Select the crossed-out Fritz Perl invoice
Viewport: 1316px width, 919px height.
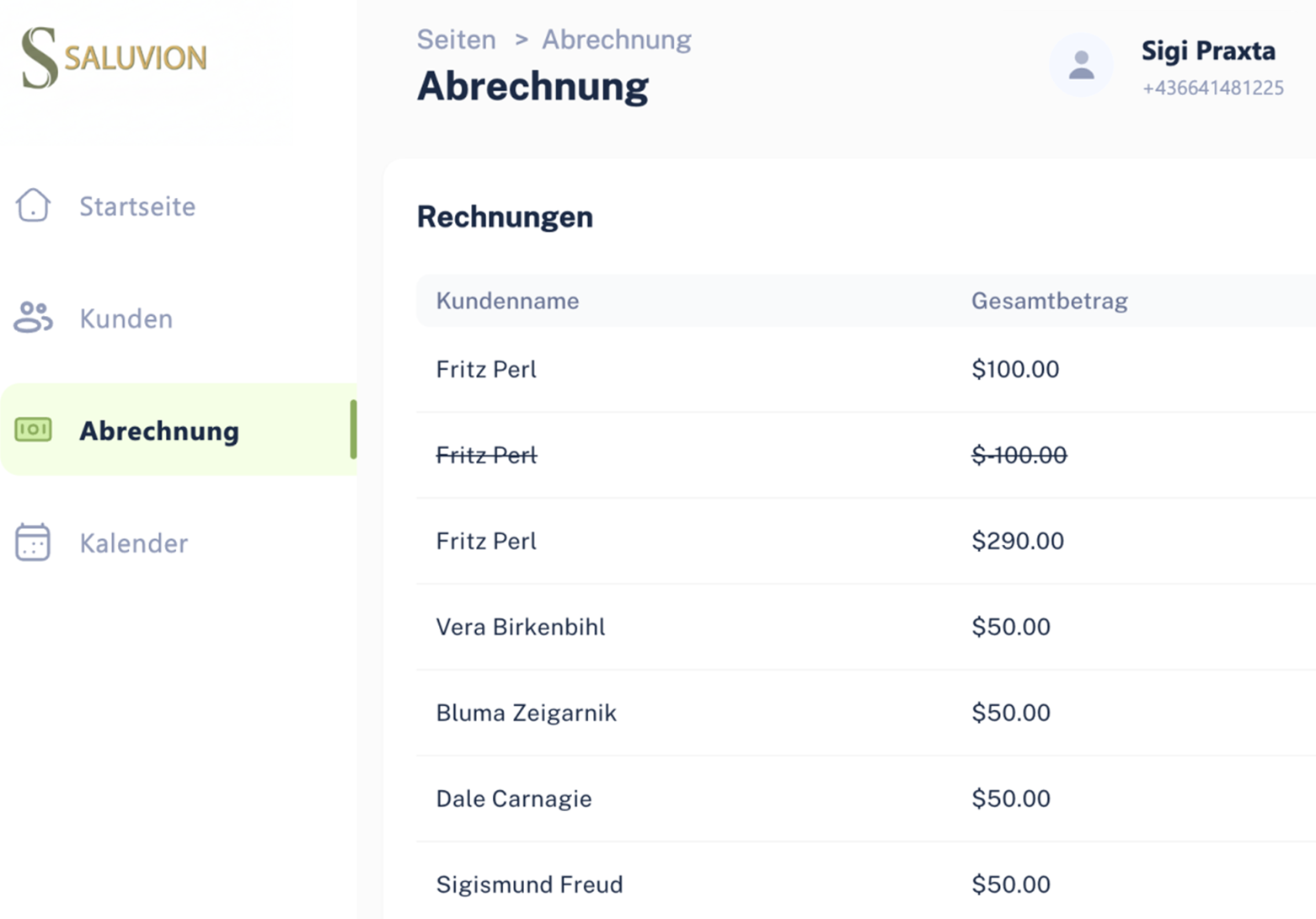tap(486, 455)
